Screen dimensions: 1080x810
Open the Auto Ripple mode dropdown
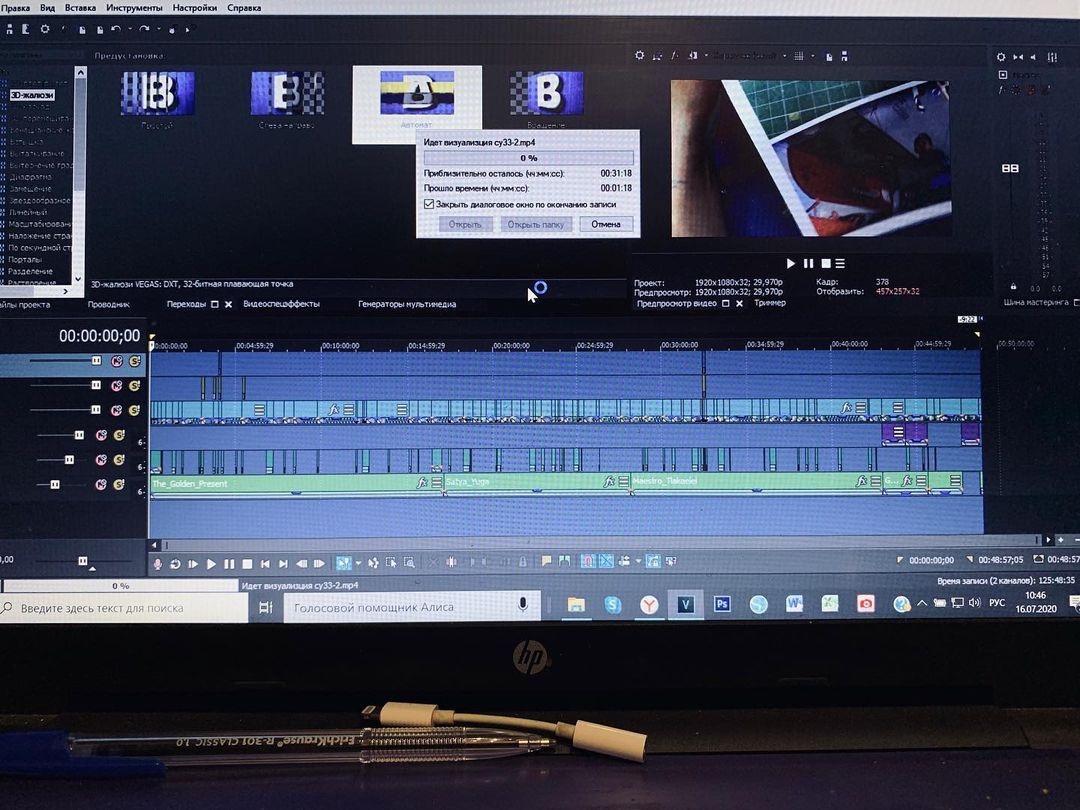[x=638, y=561]
